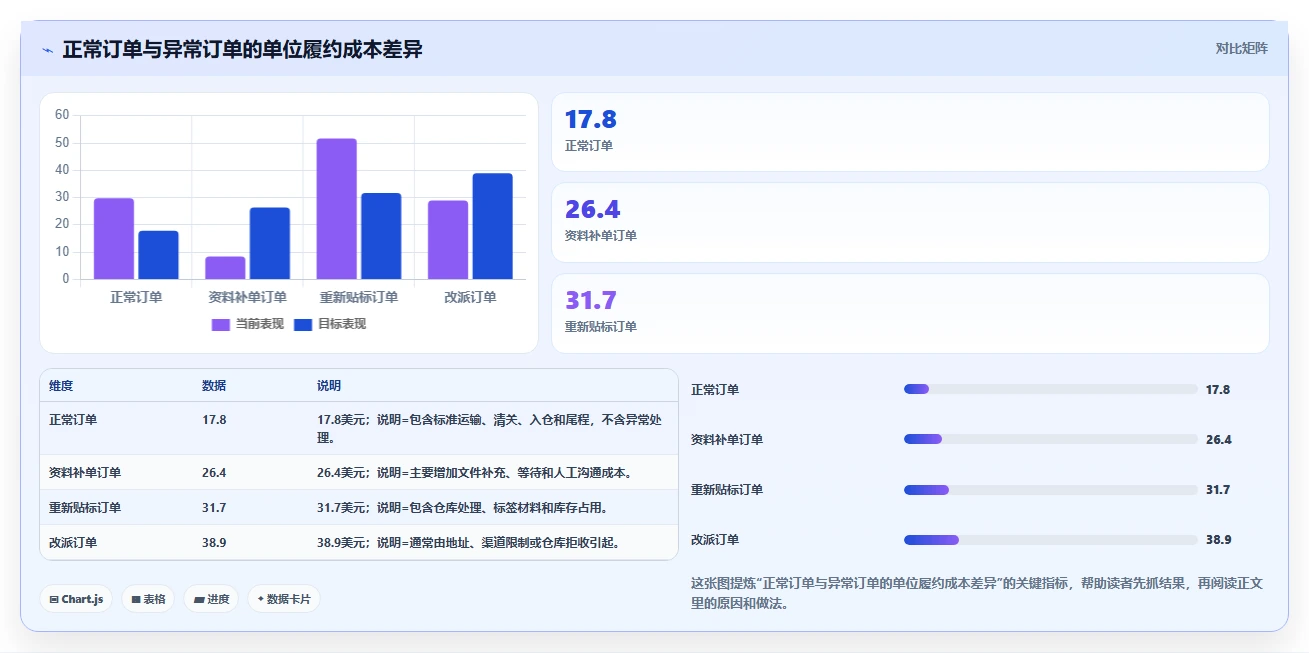Click the 正常订单 progress bar
Image resolution: width=1309 pixels, height=653 pixels.
[x=1050, y=389]
